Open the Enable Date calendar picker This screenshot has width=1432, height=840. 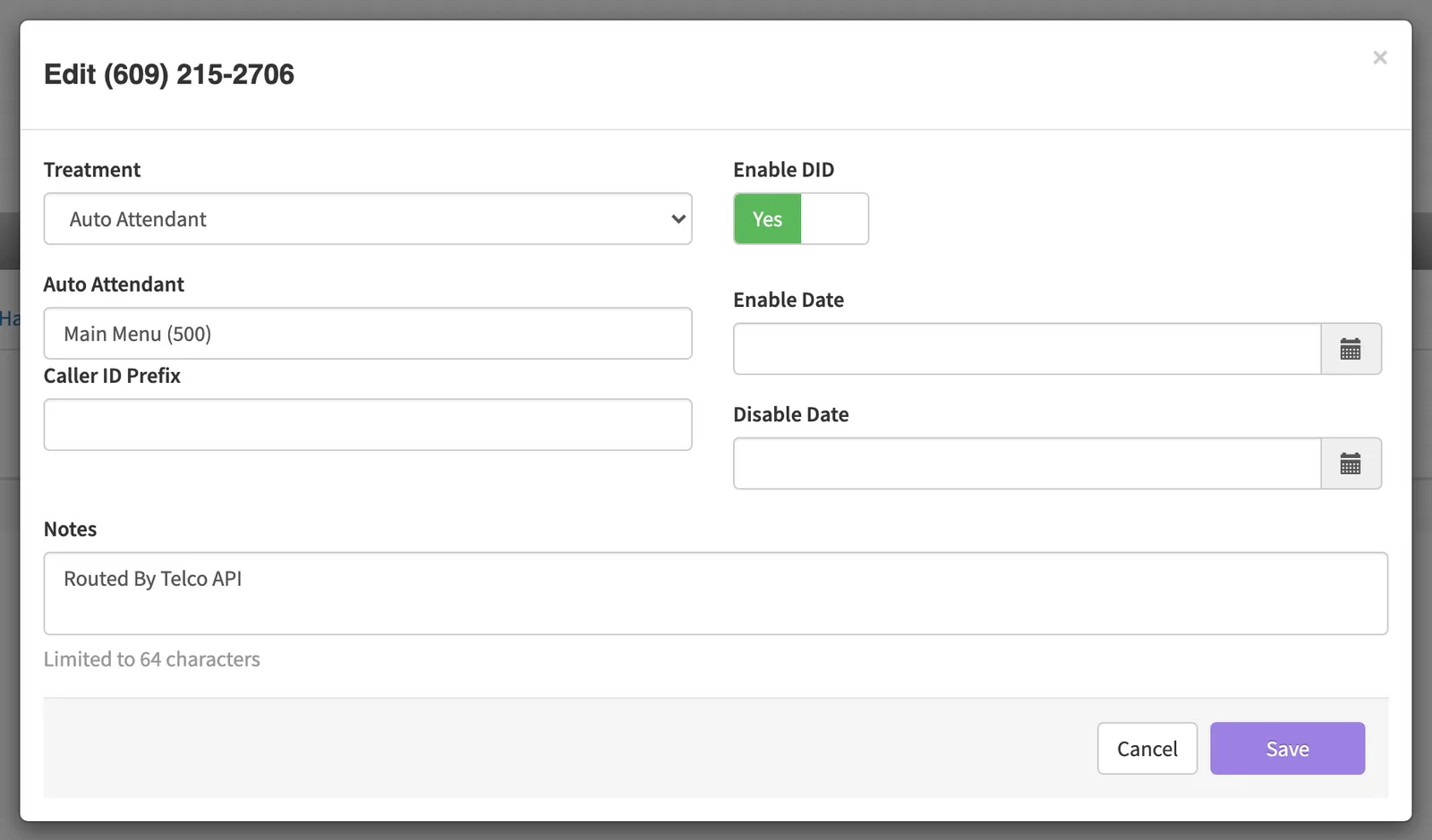coord(1351,349)
